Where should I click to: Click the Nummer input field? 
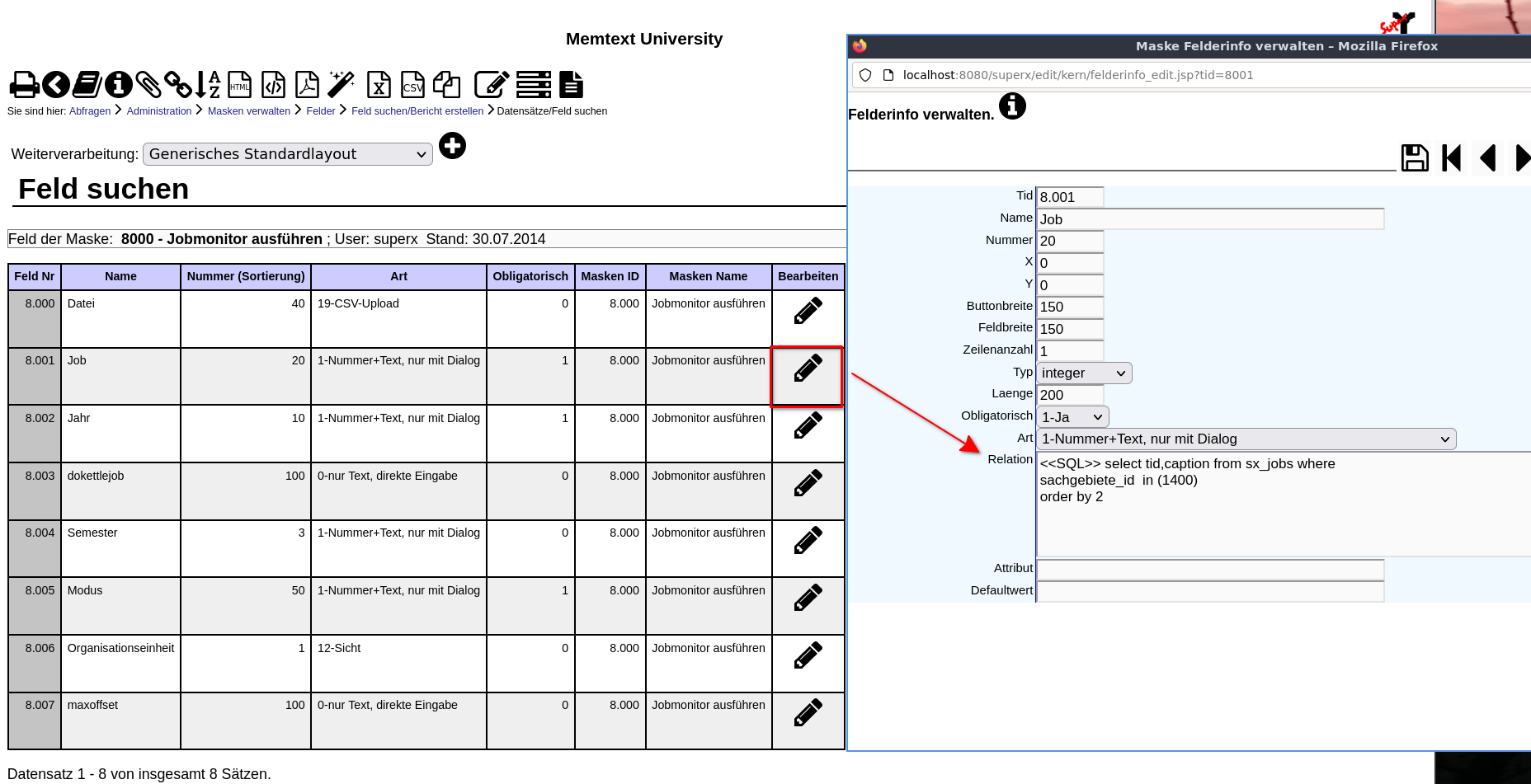point(1070,241)
